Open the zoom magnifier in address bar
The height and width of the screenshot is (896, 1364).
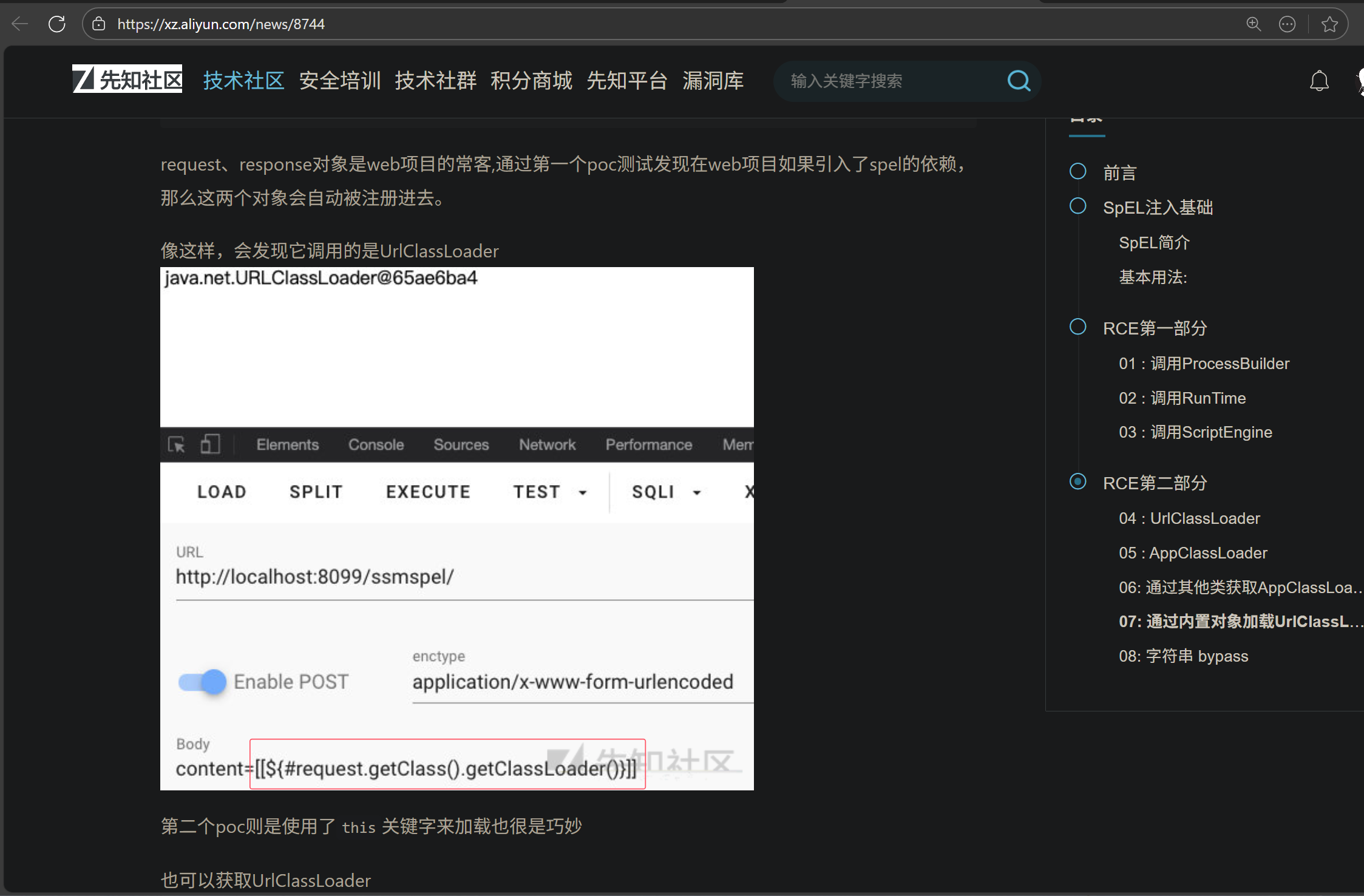(1254, 24)
